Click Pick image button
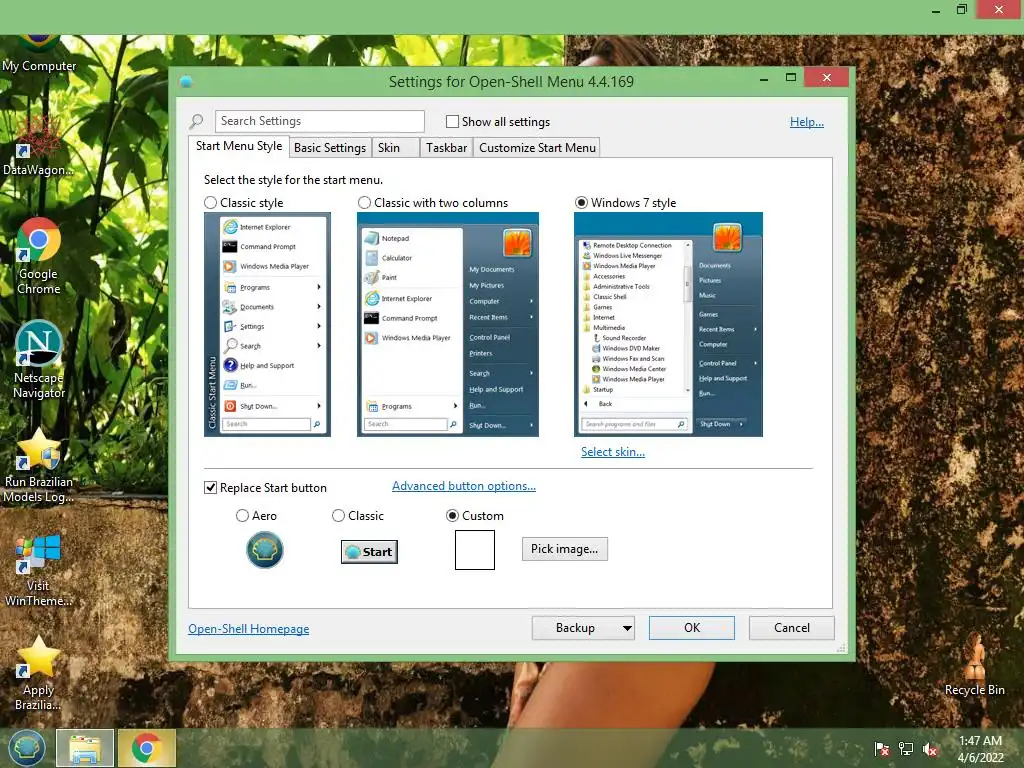Image resolution: width=1024 pixels, height=768 pixels. pos(564,549)
